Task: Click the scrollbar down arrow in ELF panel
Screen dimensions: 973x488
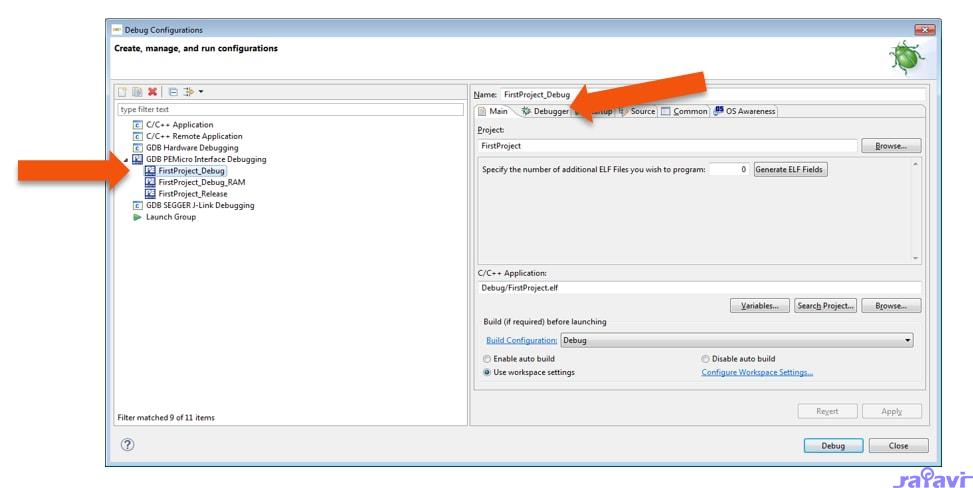Action: (916, 258)
